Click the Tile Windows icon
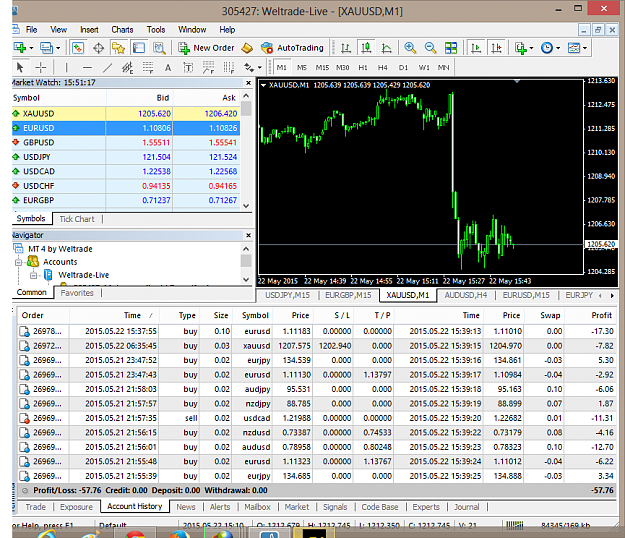 click(x=451, y=48)
